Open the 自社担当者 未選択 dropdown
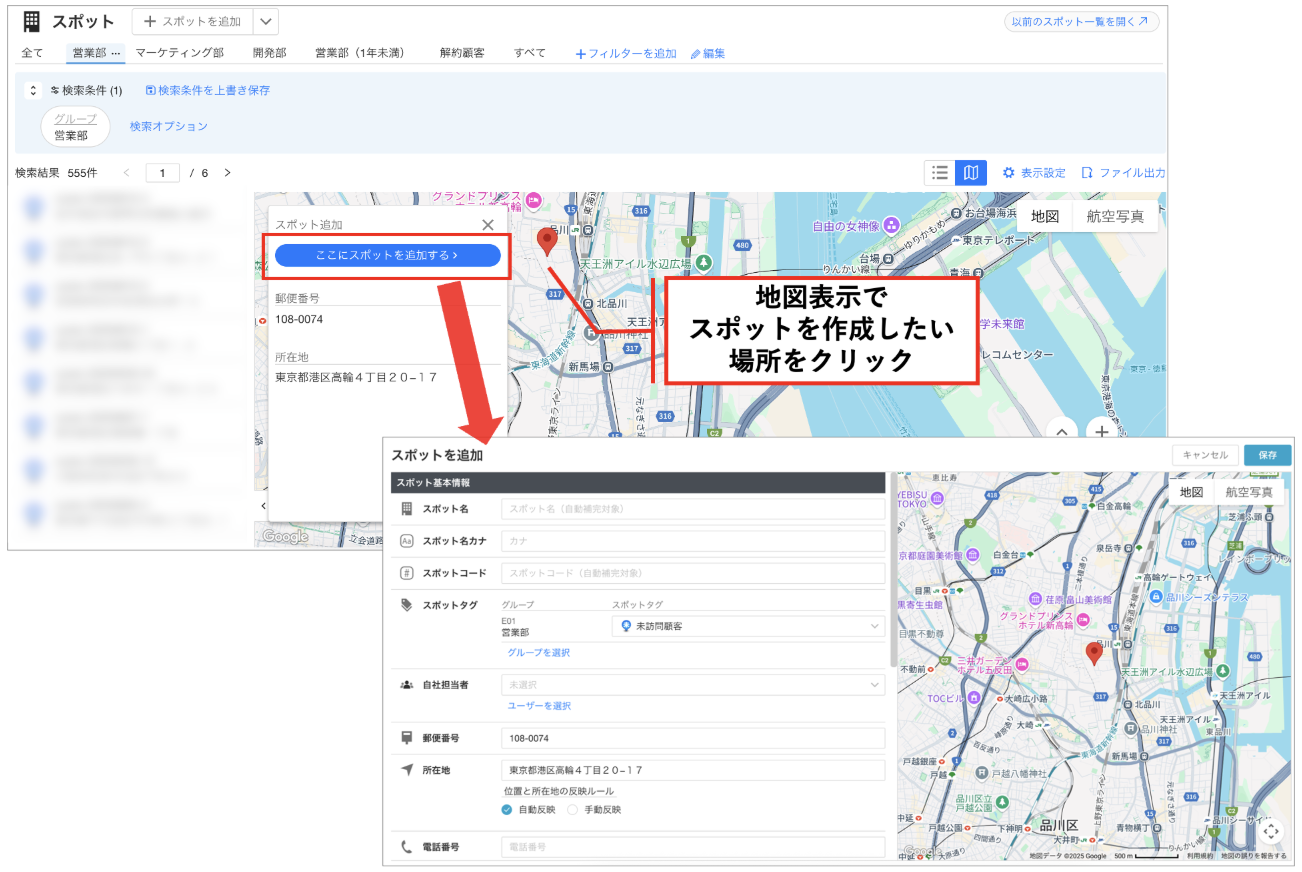This screenshot has width=1302, height=872. coord(693,685)
